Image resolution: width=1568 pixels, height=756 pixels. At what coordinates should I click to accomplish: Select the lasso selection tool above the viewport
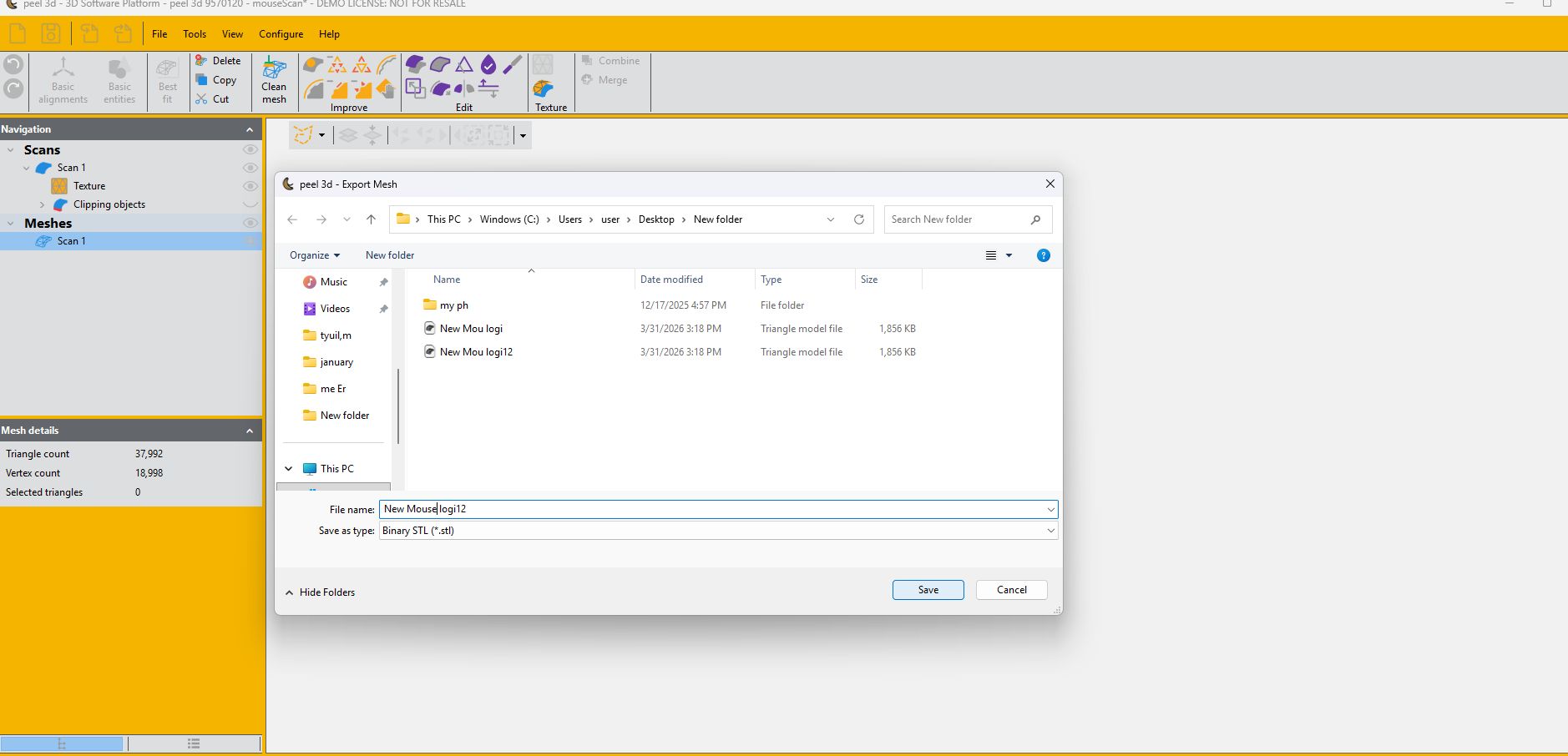[x=304, y=134]
